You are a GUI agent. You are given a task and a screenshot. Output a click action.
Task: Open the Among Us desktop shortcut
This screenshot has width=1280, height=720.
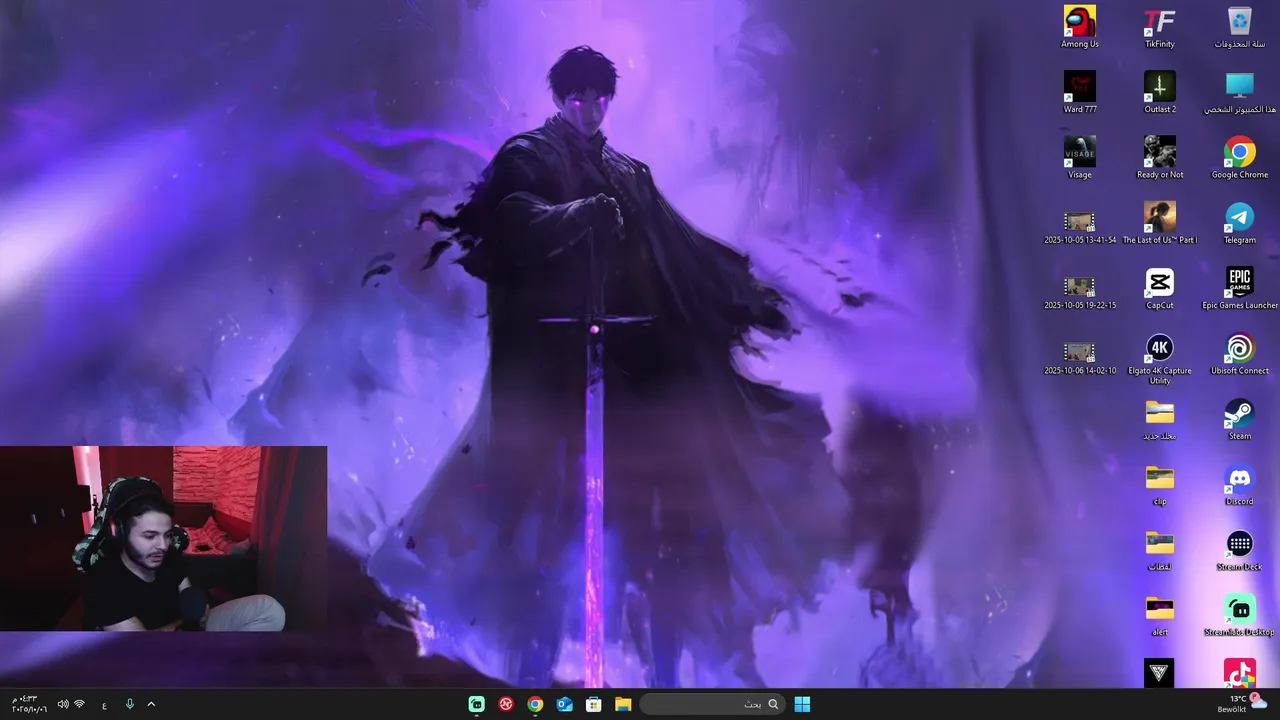click(1080, 27)
